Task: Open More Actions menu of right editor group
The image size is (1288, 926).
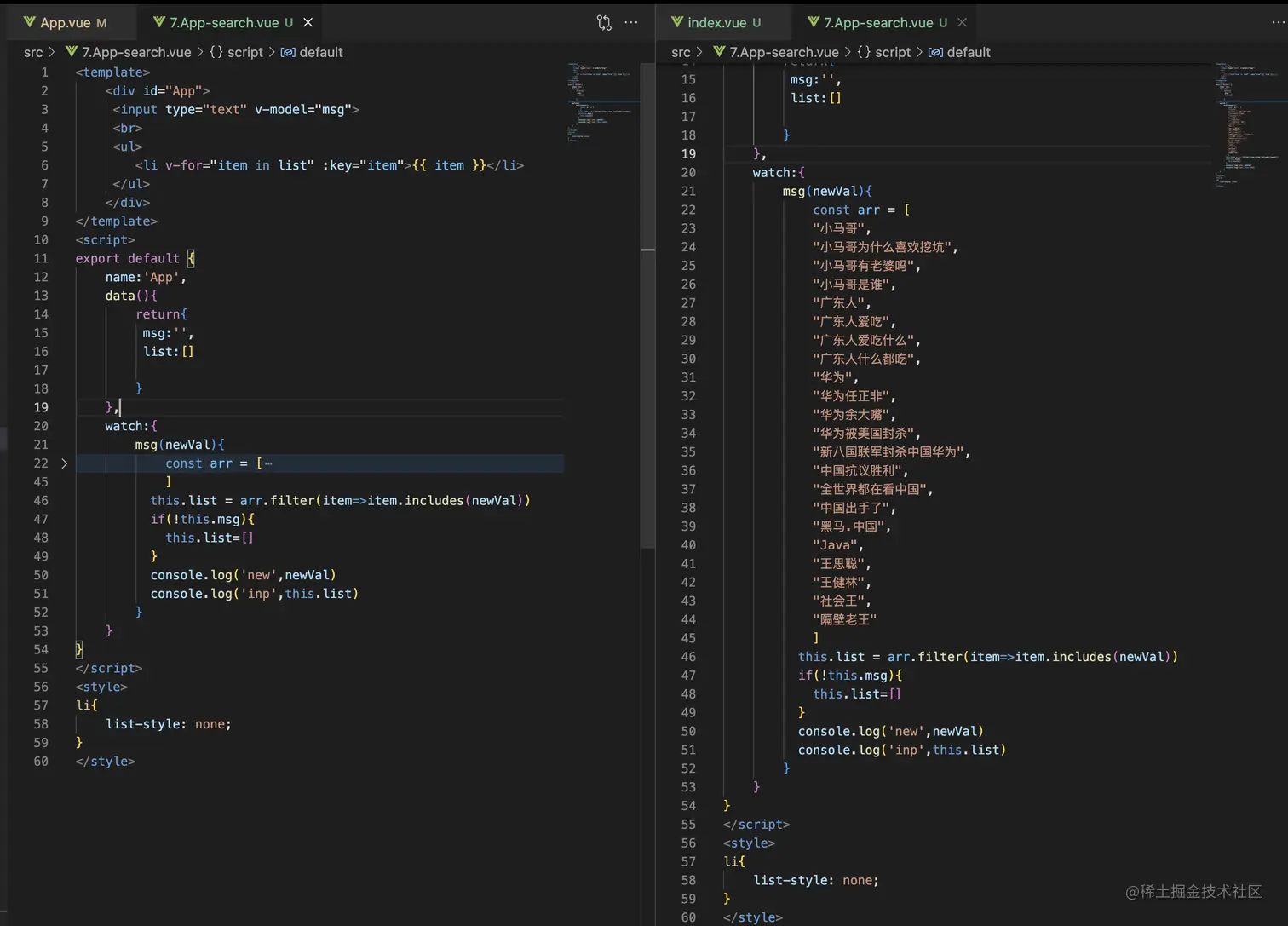Action: pos(1278,23)
